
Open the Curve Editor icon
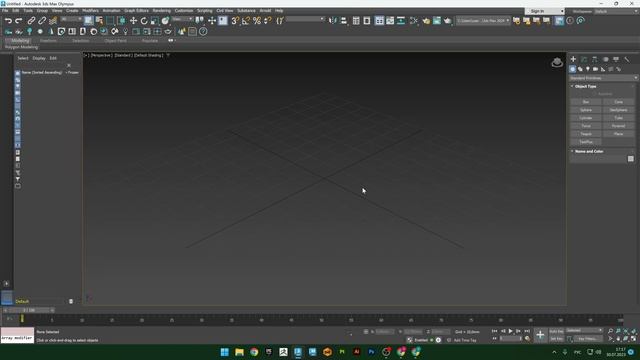(x=390, y=20)
